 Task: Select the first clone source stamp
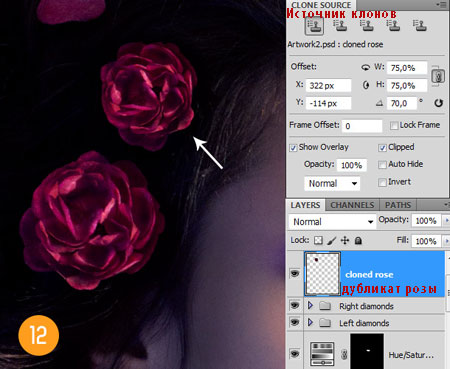click(x=314, y=26)
